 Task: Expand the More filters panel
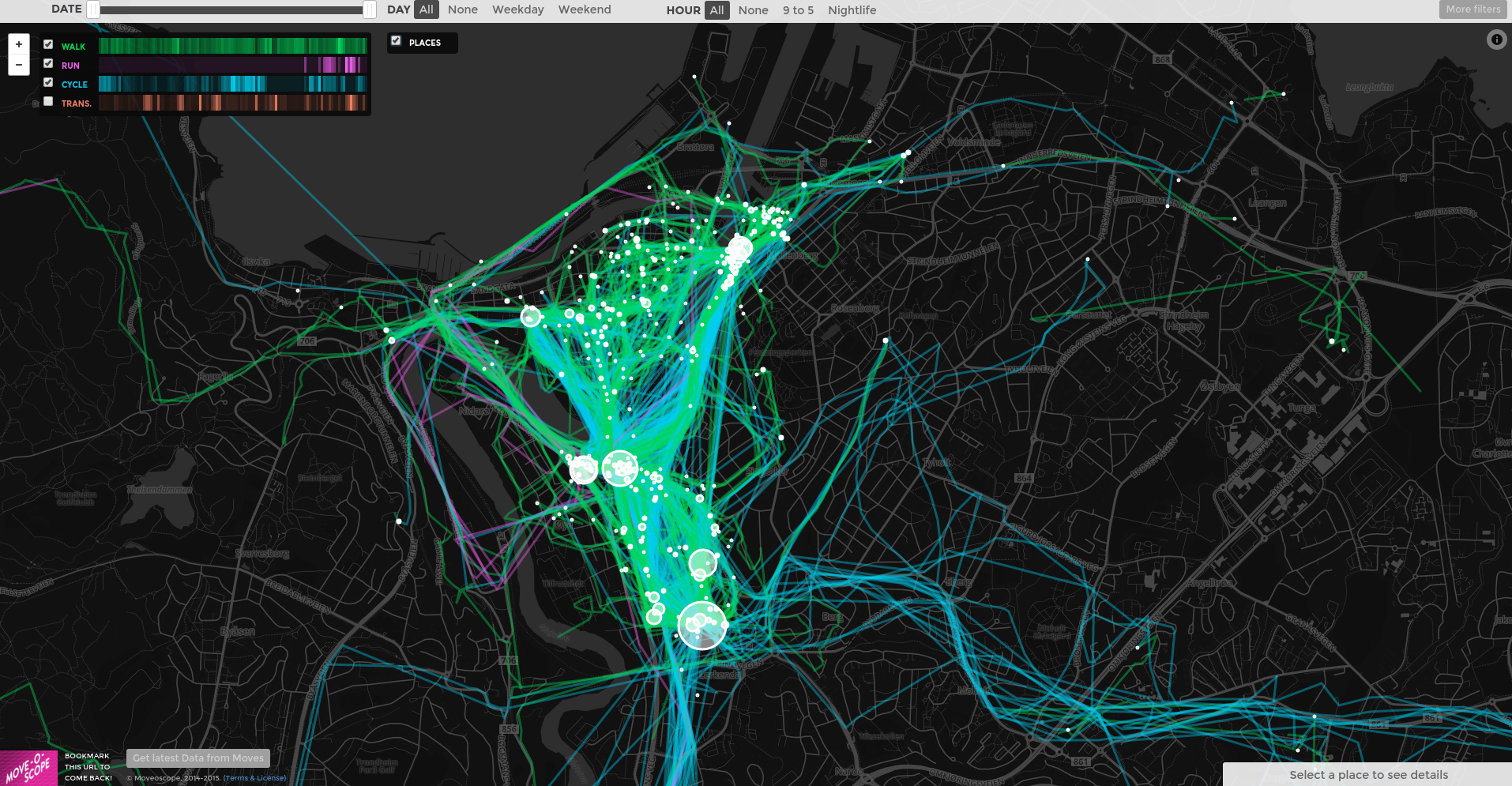click(1473, 9)
